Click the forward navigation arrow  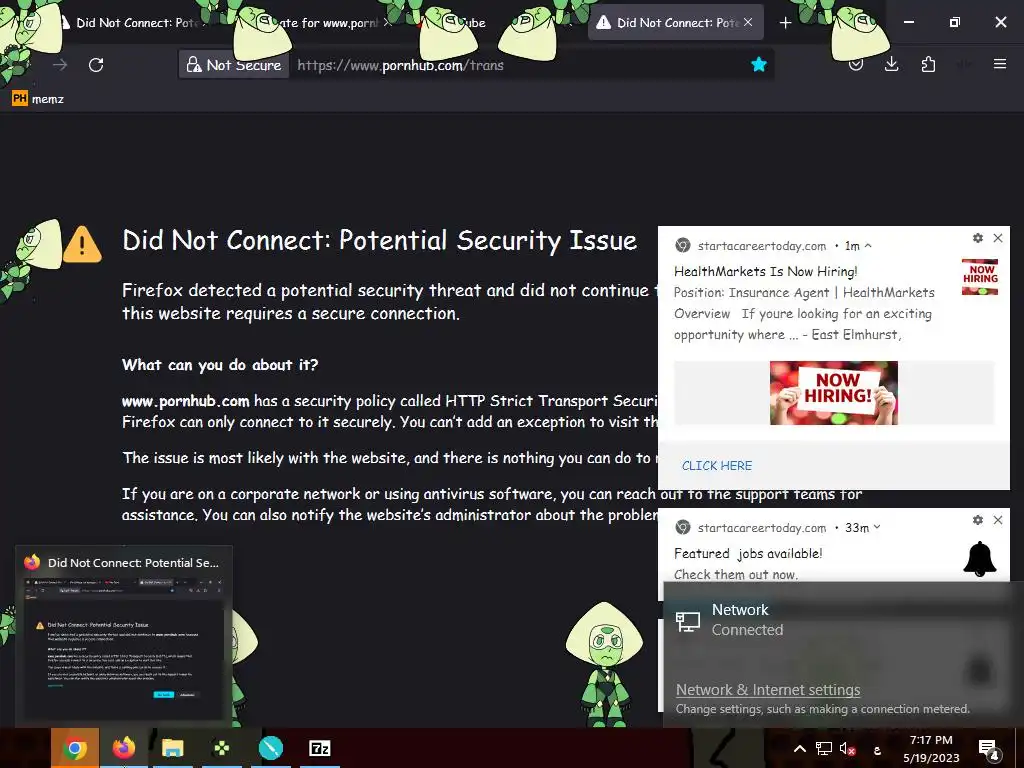[60, 65]
